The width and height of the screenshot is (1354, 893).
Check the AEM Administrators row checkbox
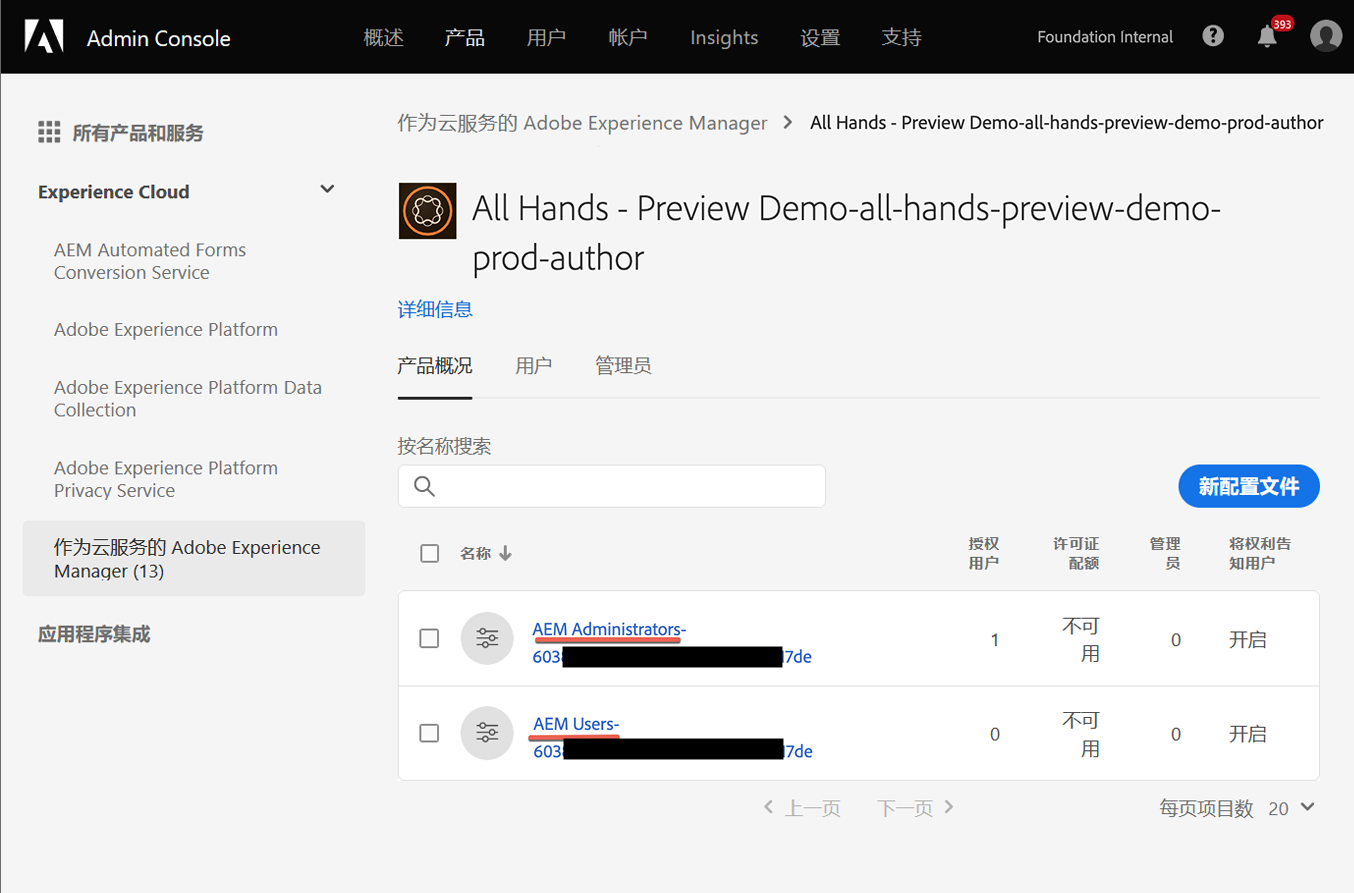pyautogui.click(x=429, y=638)
